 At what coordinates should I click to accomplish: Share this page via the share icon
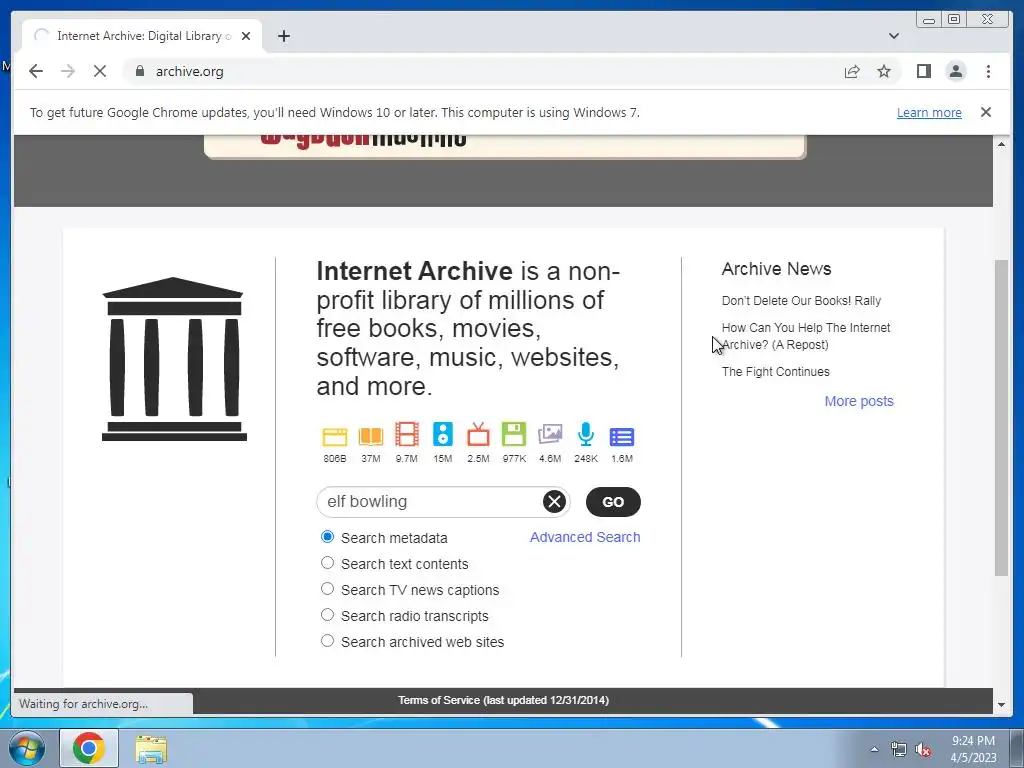tap(852, 71)
